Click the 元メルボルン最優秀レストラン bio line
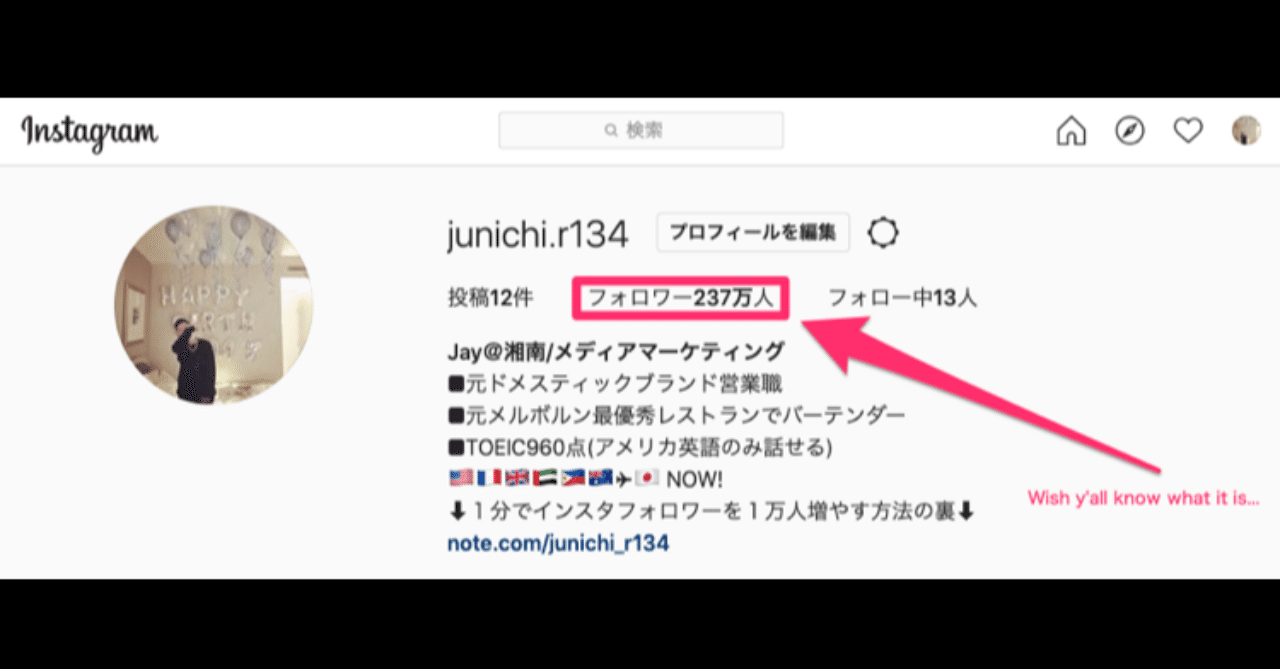The width and height of the screenshot is (1280, 669). click(x=676, y=415)
